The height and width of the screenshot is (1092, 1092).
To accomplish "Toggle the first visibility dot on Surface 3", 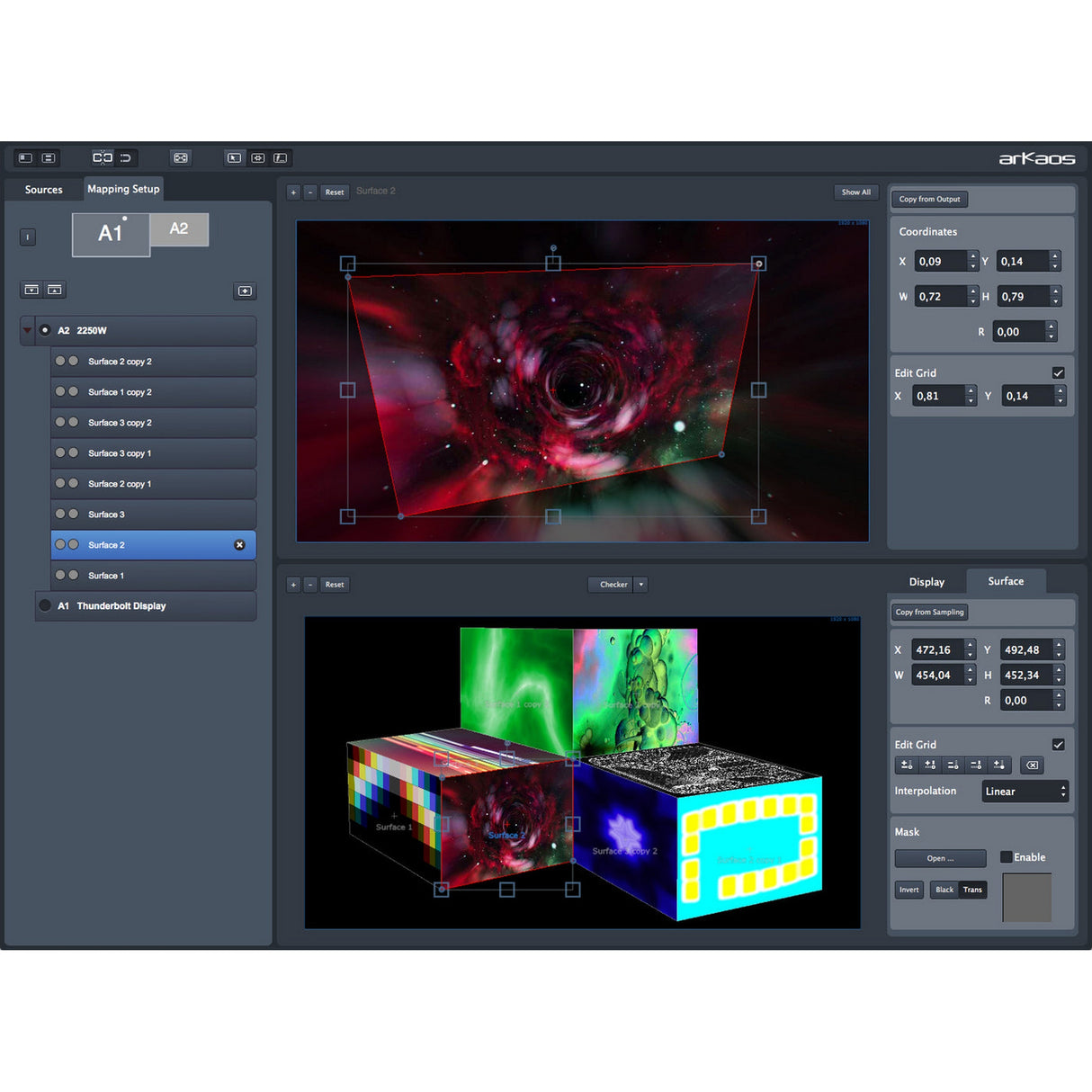I will 58,514.
